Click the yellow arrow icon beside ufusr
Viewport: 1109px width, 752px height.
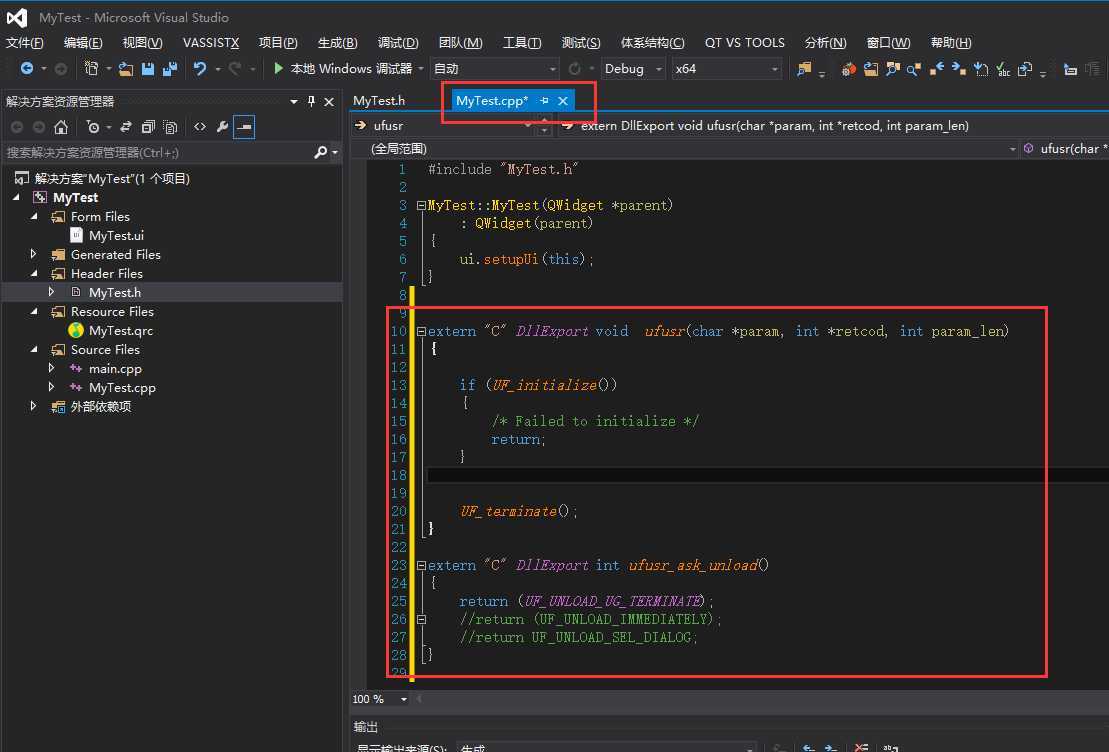361,125
